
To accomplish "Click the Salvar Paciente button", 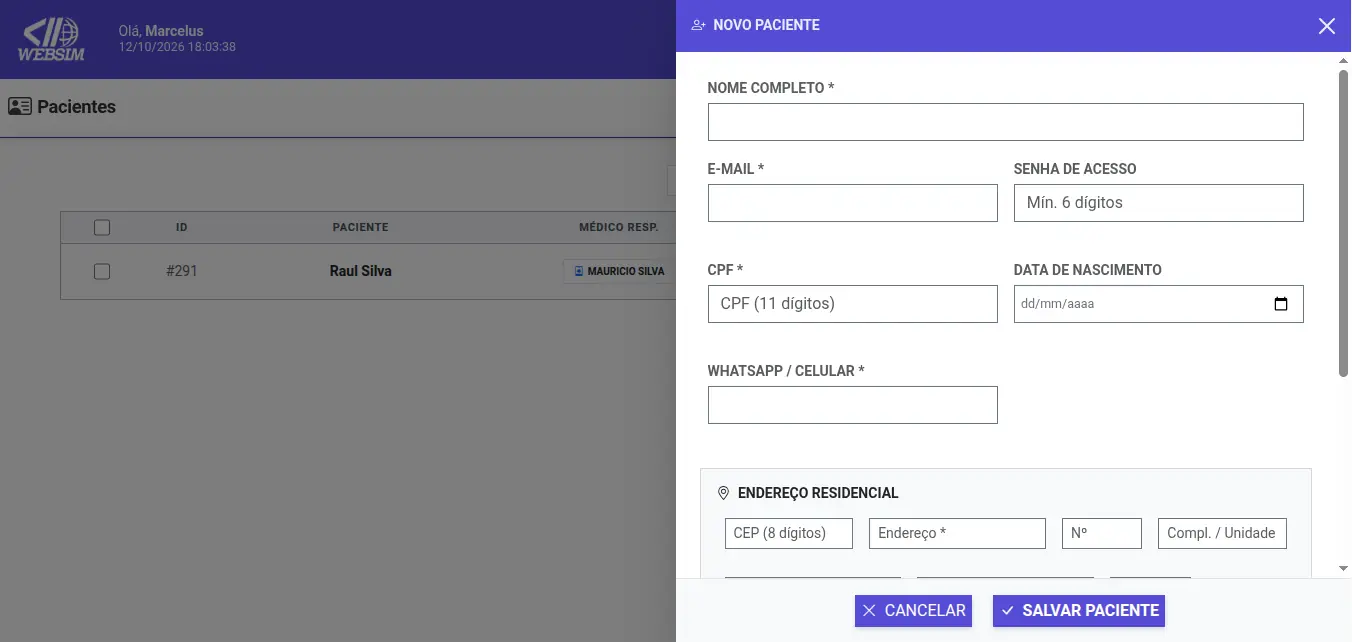I will (1079, 611).
